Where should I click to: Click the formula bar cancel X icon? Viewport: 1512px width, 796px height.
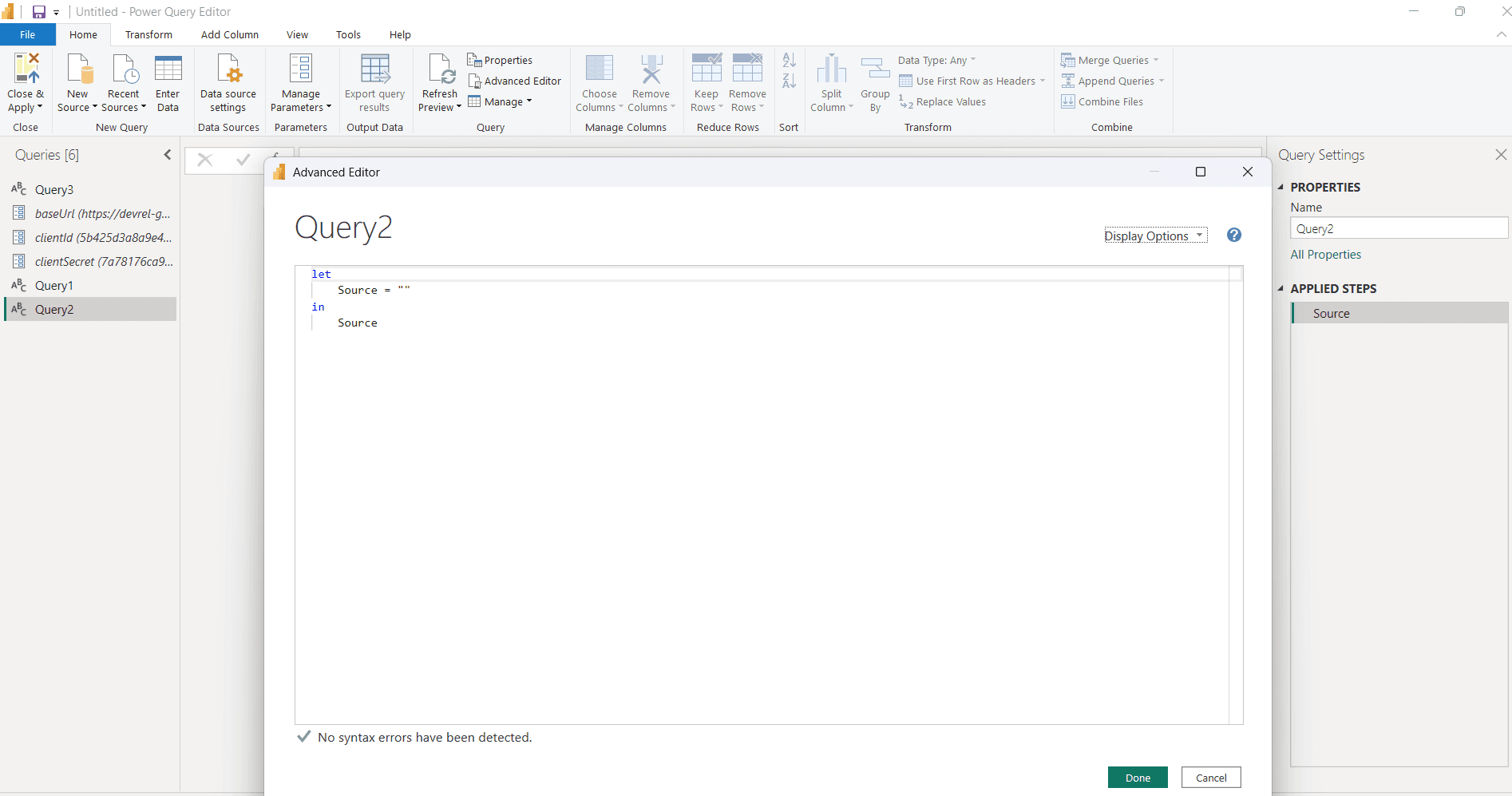point(205,160)
